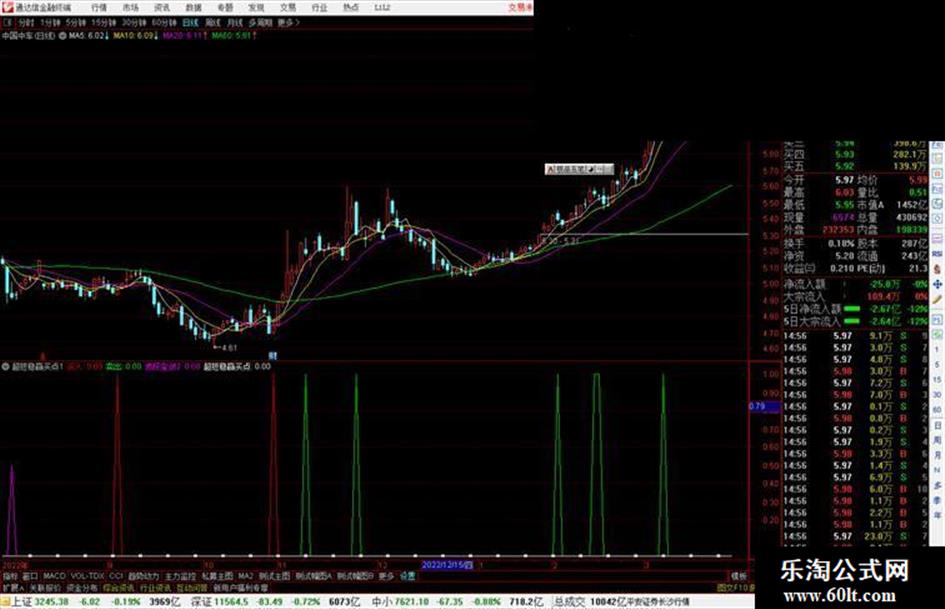The width and height of the screenshot is (945, 609).
Task: Open the 行业 menu
Action: 319,7
